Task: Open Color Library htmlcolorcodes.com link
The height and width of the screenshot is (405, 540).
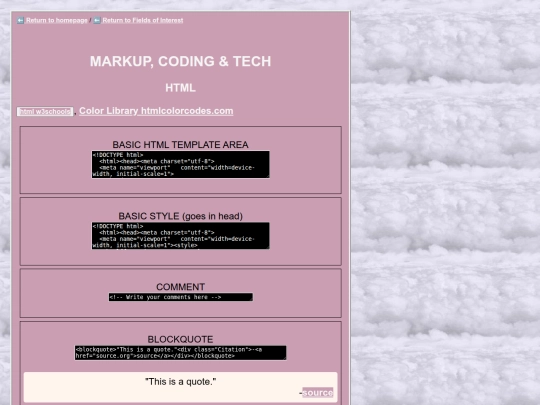Action: 156,111
